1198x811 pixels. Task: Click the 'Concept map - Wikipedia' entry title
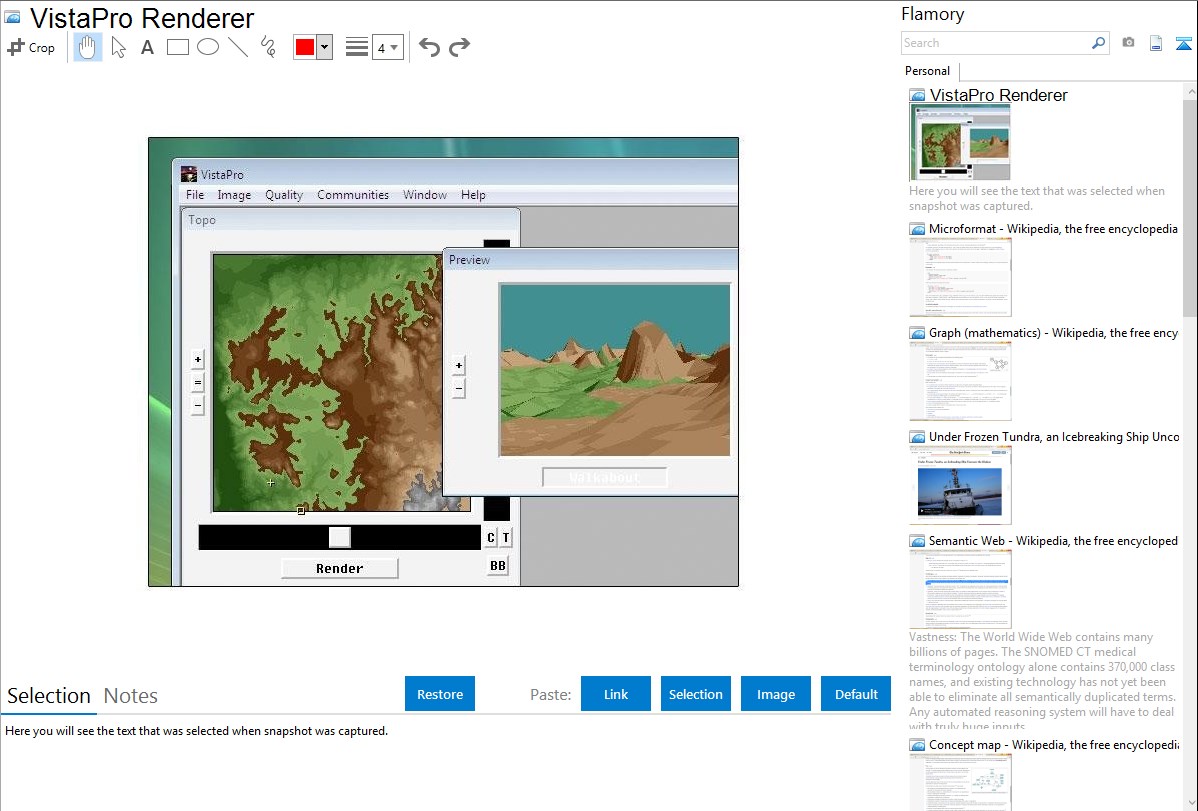click(x=1053, y=745)
